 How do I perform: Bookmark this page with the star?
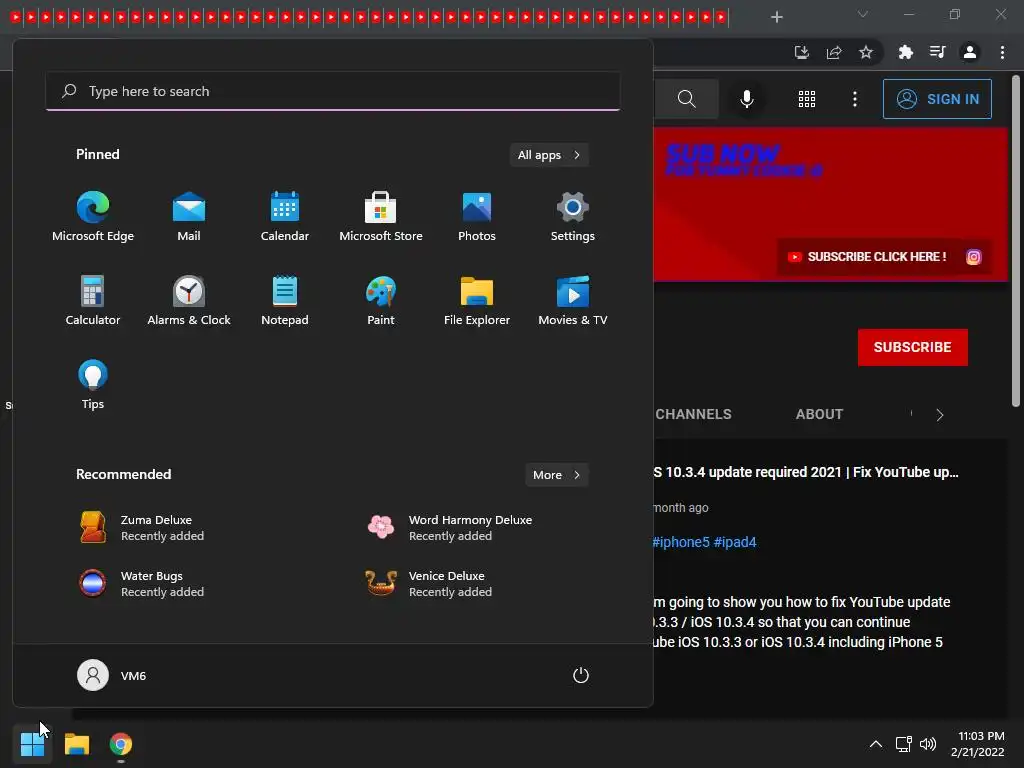point(866,52)
